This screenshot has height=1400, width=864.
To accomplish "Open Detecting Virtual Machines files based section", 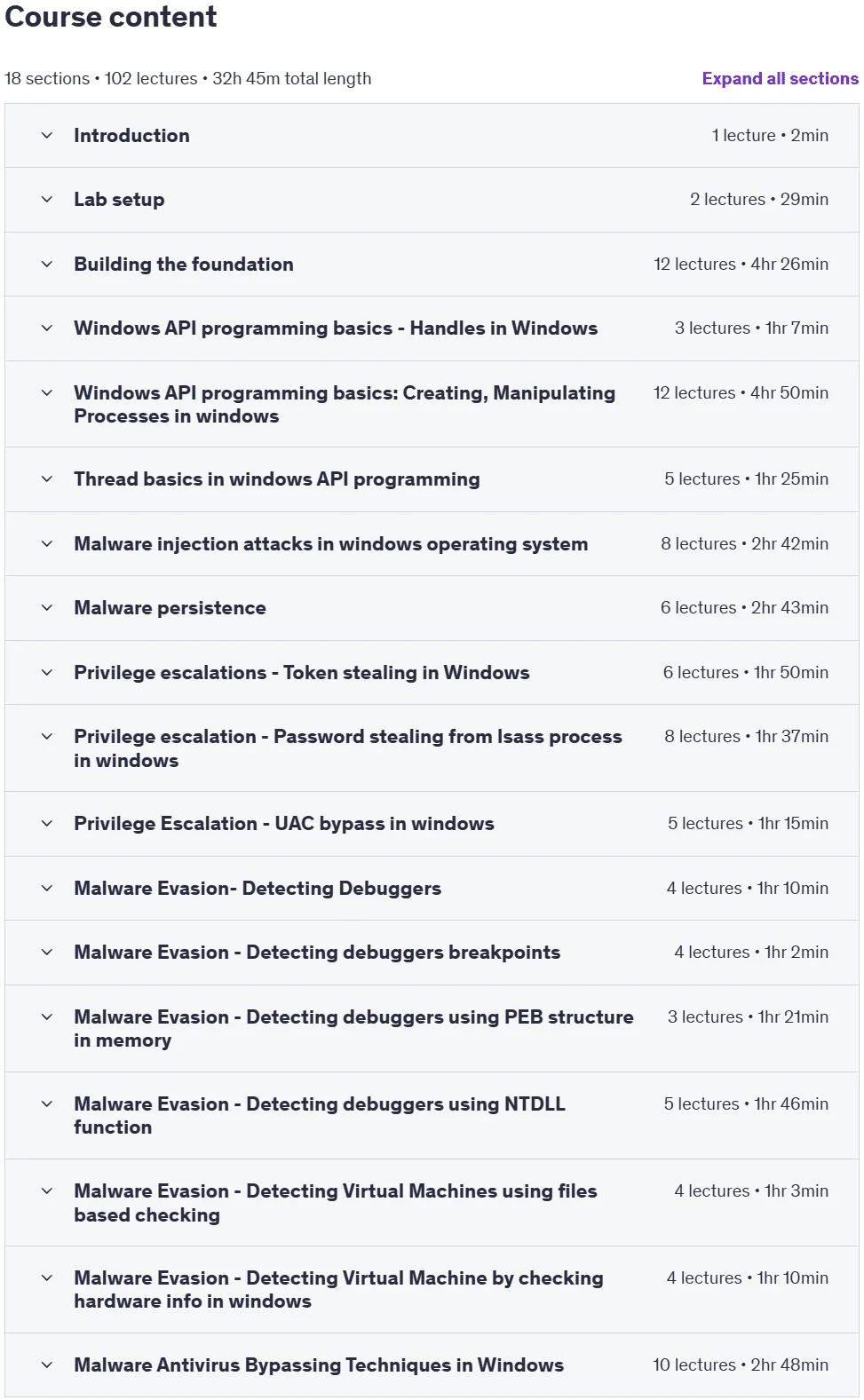I will pos(336,1203).
